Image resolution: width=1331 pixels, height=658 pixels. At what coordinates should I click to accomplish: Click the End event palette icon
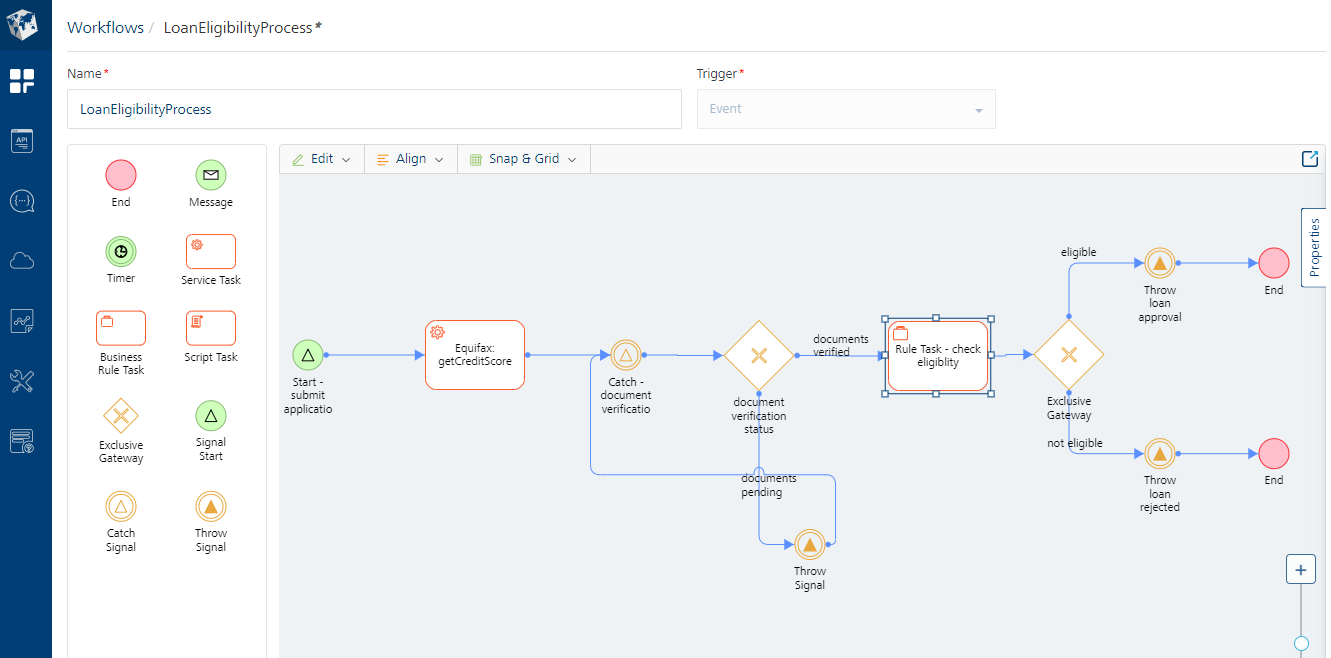121,176
